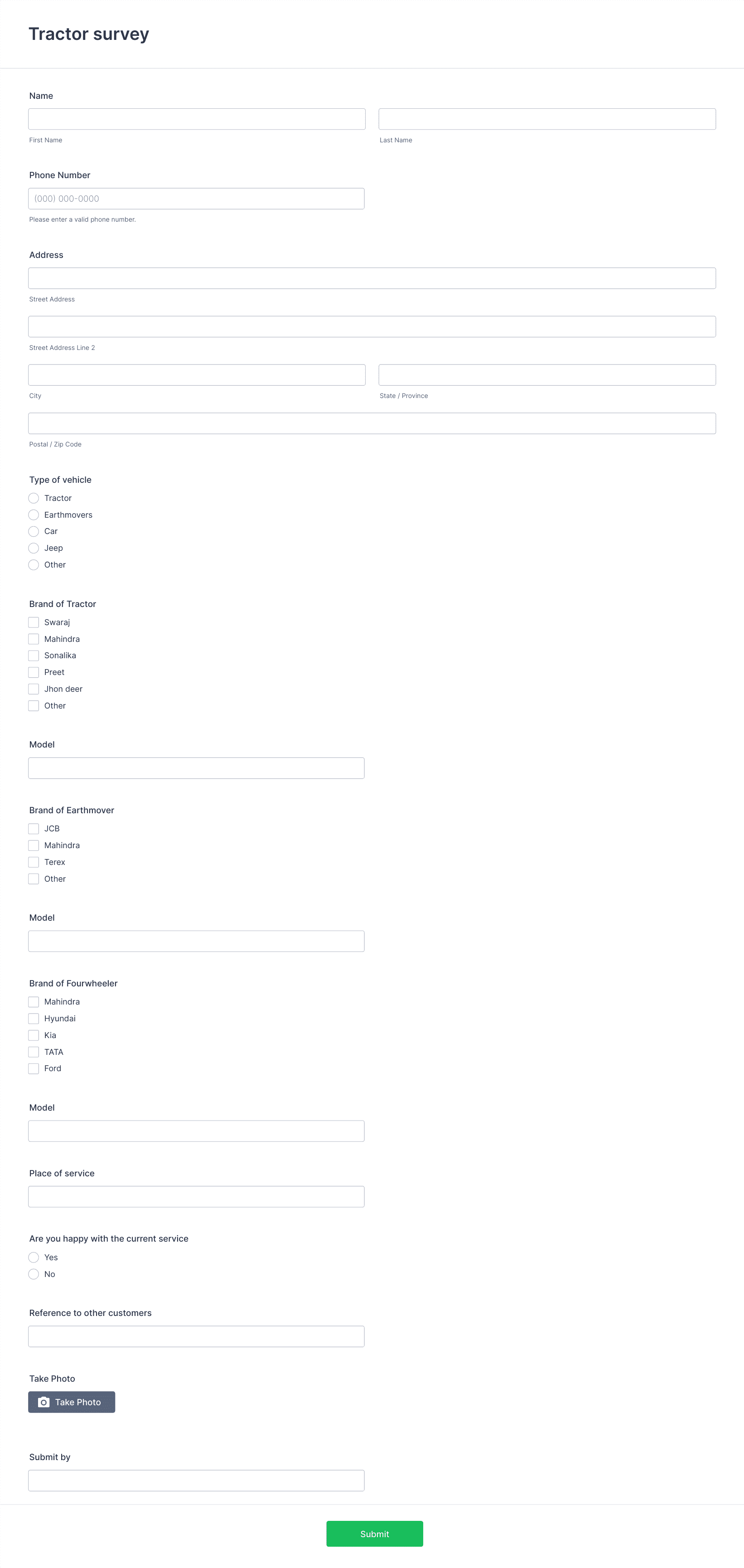Focus the Place of service field
The image size is (744, 1568).
(x=197, y=1197)
